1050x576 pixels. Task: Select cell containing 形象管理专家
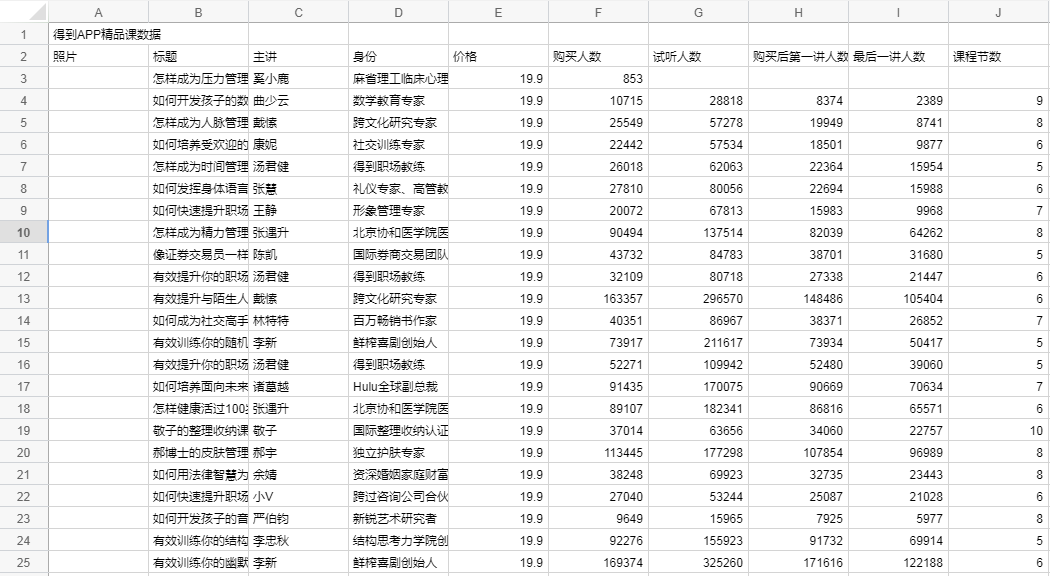(x=398, y=210)
